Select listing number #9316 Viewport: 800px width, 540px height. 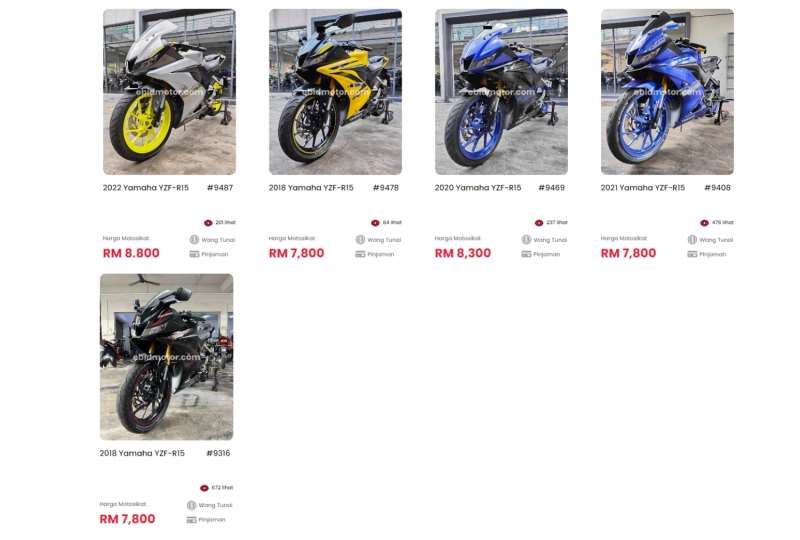point(218,453)
